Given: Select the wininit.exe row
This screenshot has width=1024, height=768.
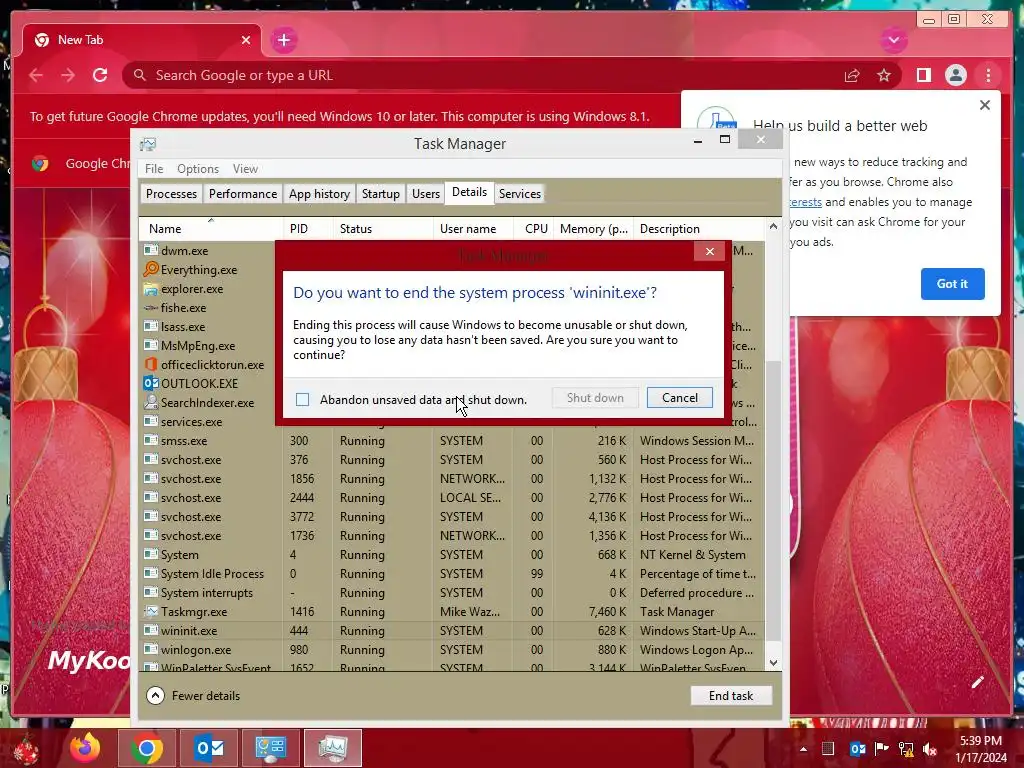Looking at the screenshot, I should pos(452,630).
